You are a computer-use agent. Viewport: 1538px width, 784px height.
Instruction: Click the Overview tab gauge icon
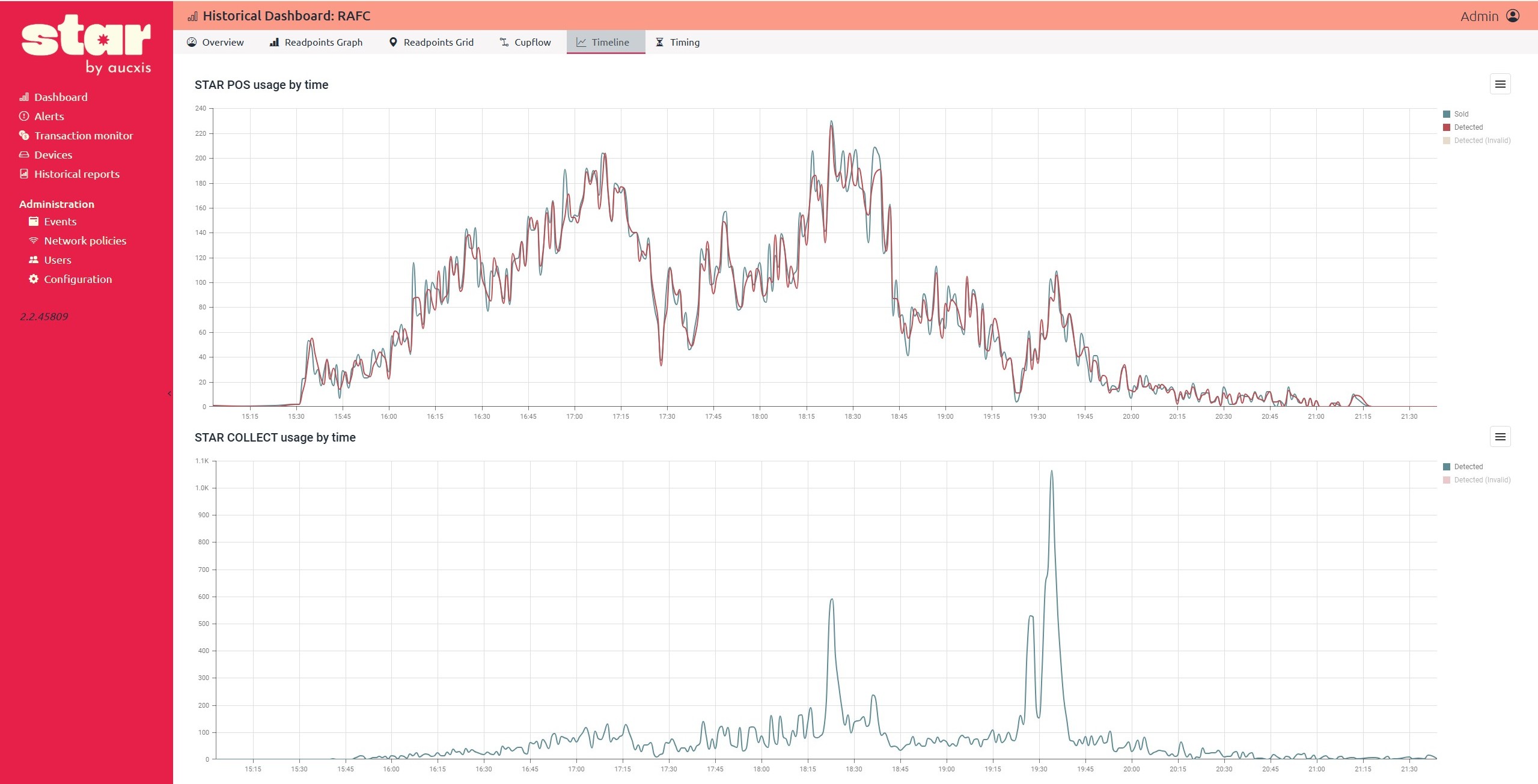tap(192, 42)
